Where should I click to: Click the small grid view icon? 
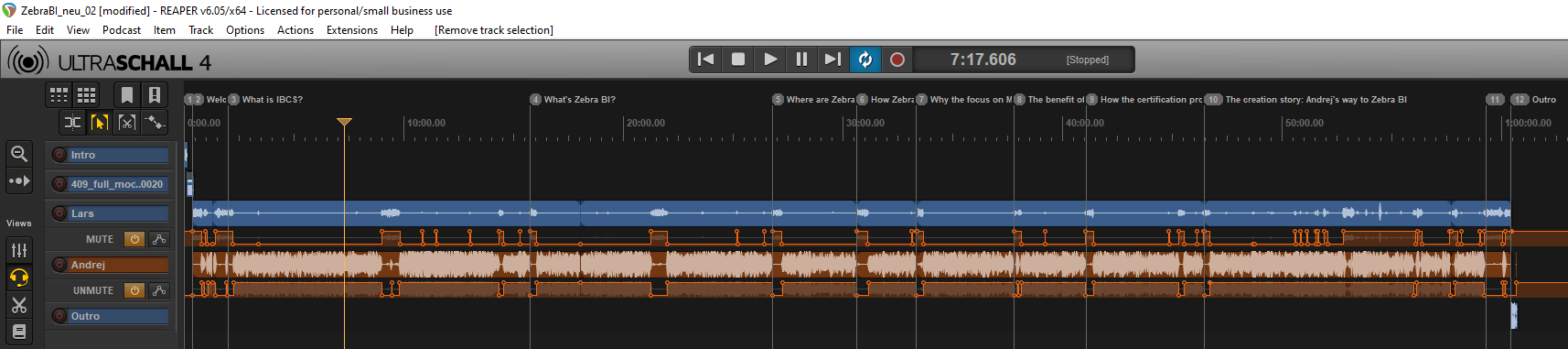click(59, 94)
